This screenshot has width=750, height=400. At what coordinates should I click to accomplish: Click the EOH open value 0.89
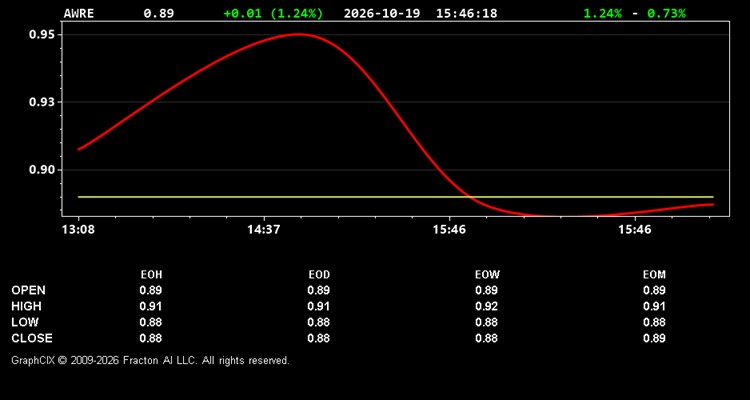pyautogui.click(x=151, y=290)
